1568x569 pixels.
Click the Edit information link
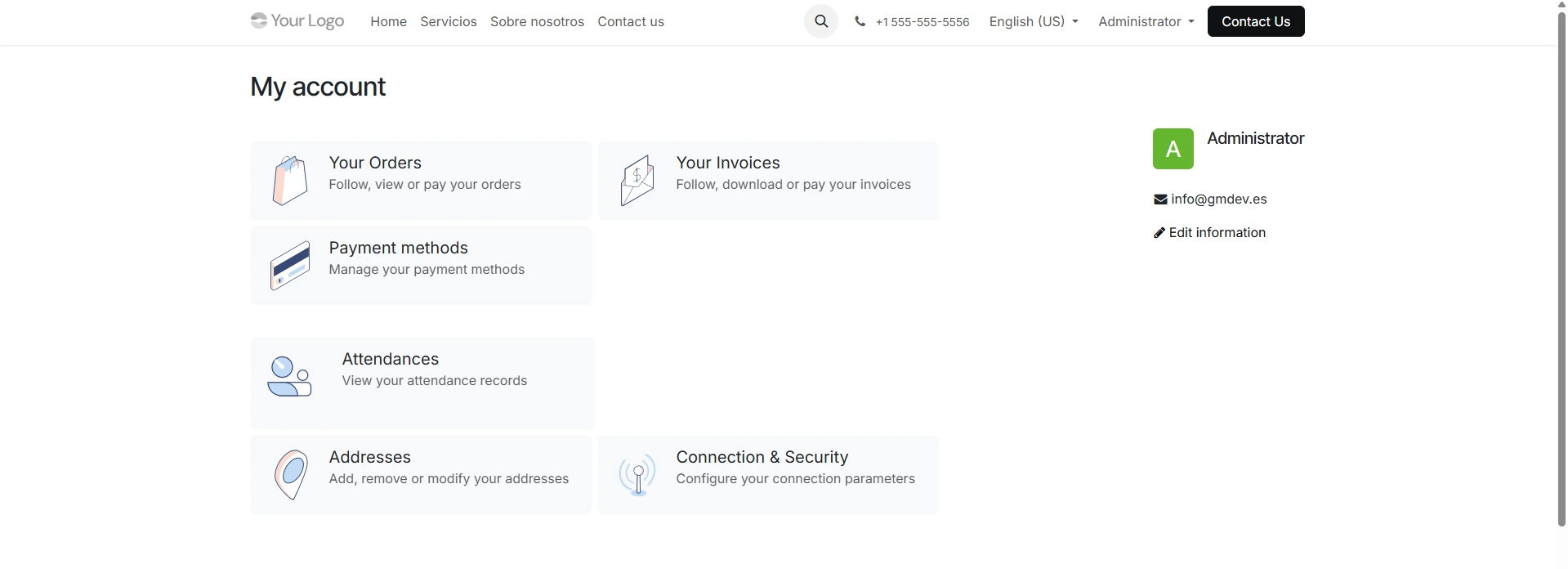coord(1217,233)
